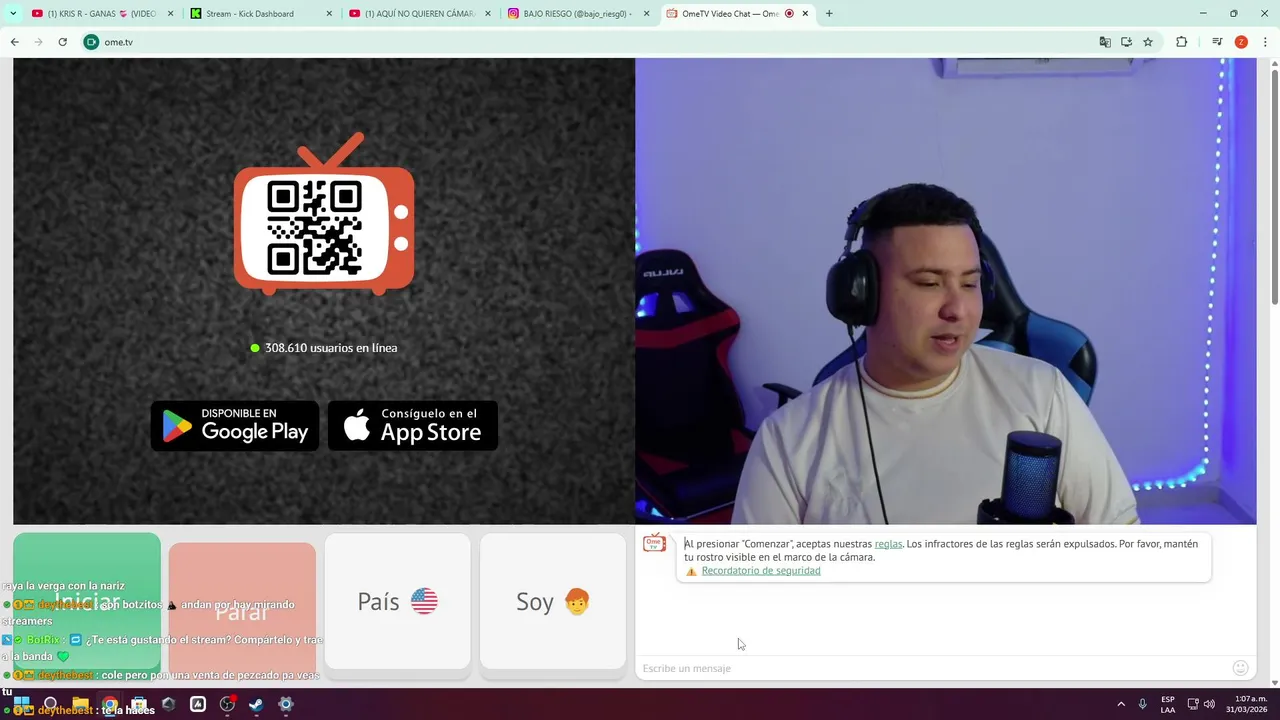The width and height of the screenshot is (1280, 720).
Task: Close the OmeTV Video Chat tab
Action: [805, 14]
